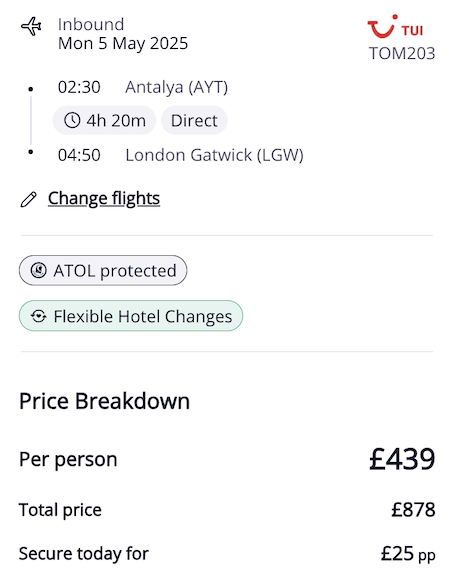Click the 4h 20m duration pill
Viewport: 454px width, 587px height.
click(104, 121)
